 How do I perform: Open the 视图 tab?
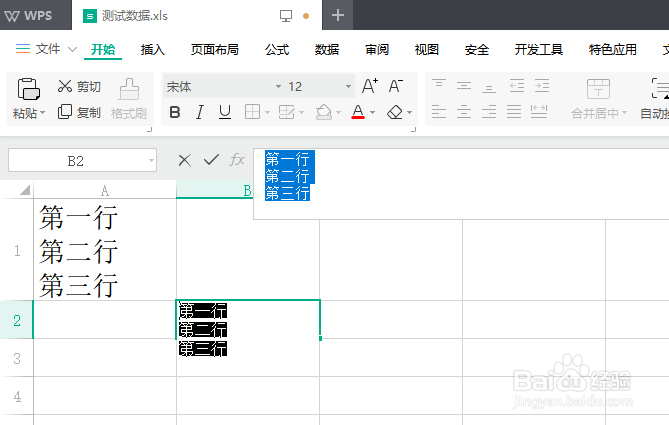[427, 49]
